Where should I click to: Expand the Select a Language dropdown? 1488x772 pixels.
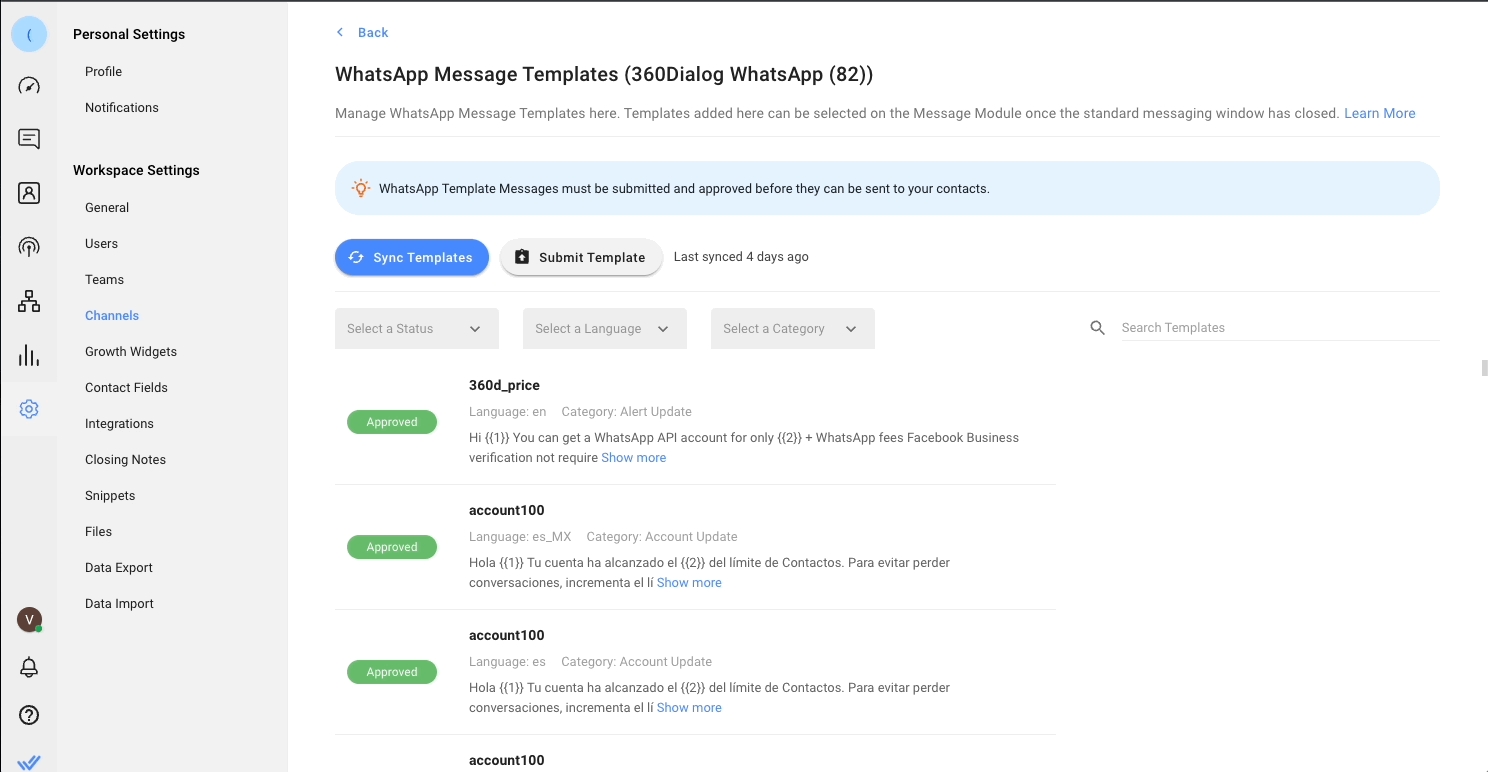[x=604, y=329]
